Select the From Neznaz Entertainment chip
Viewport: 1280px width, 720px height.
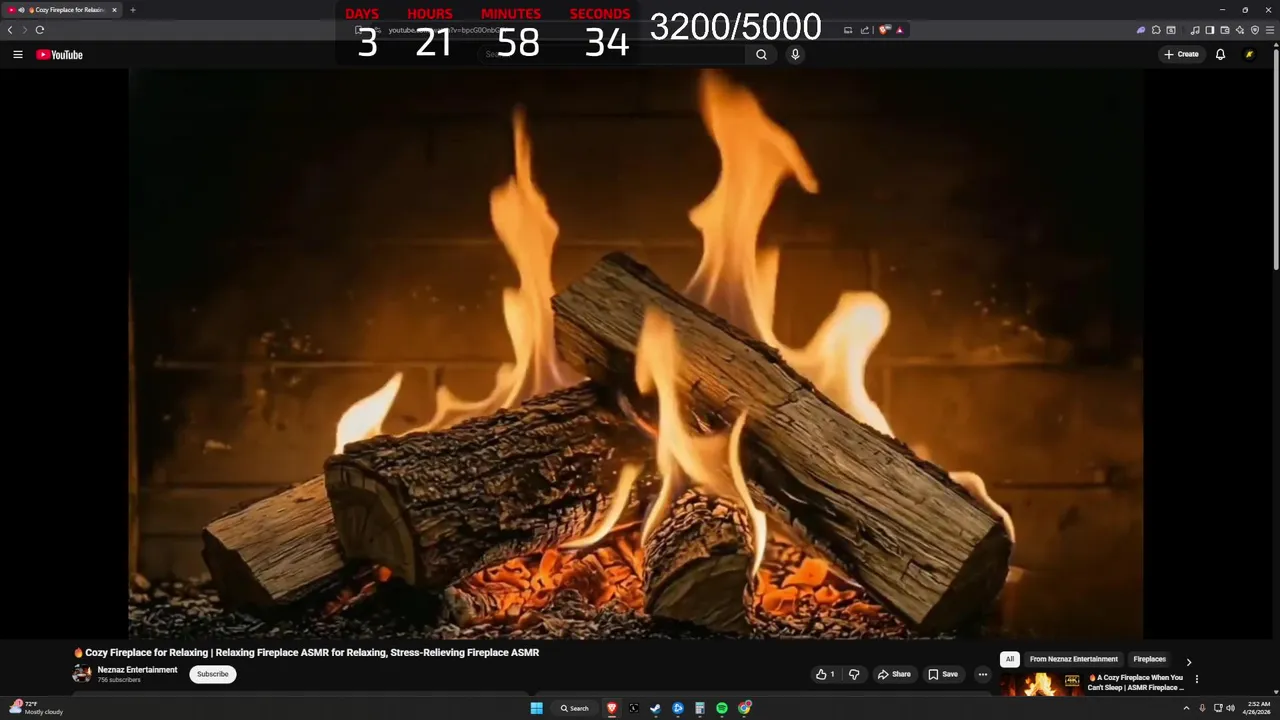1074,659
